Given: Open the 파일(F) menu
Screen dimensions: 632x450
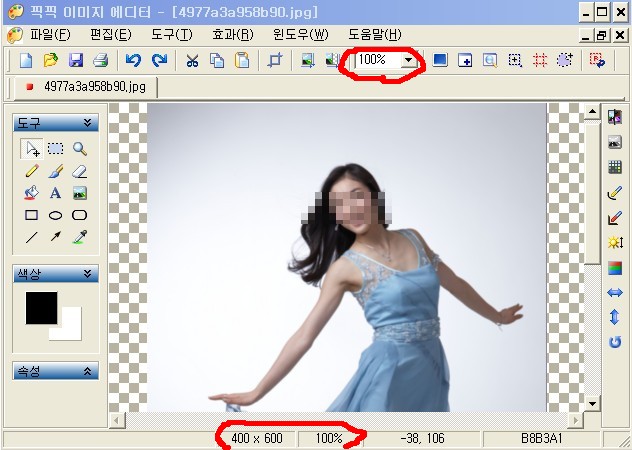Looking at the screenshot, I should [50, 35].
